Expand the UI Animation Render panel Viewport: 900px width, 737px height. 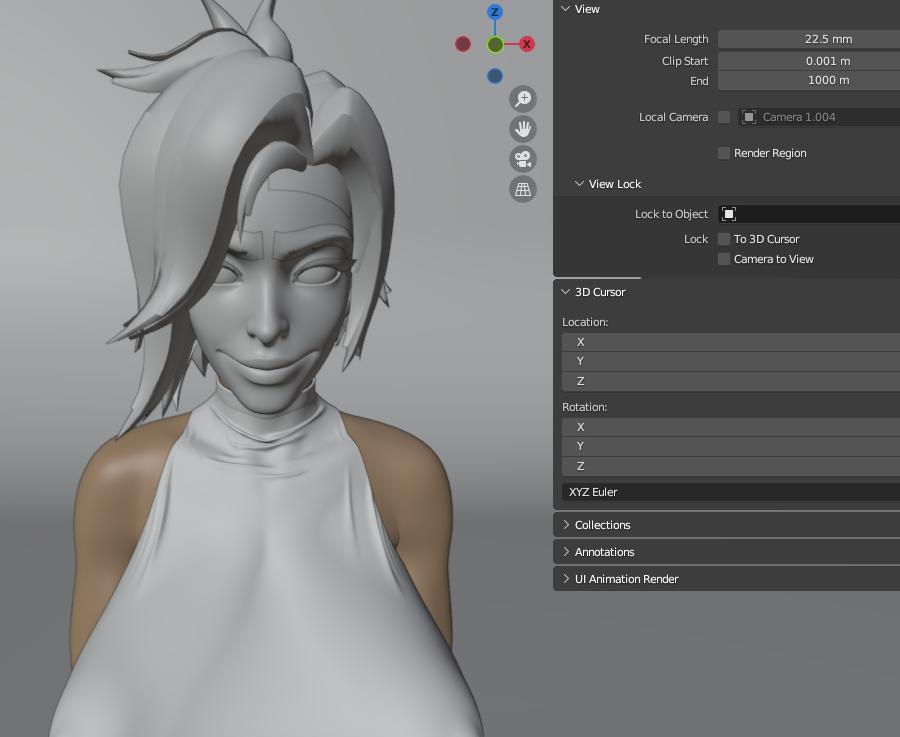[x=626, y=579]
